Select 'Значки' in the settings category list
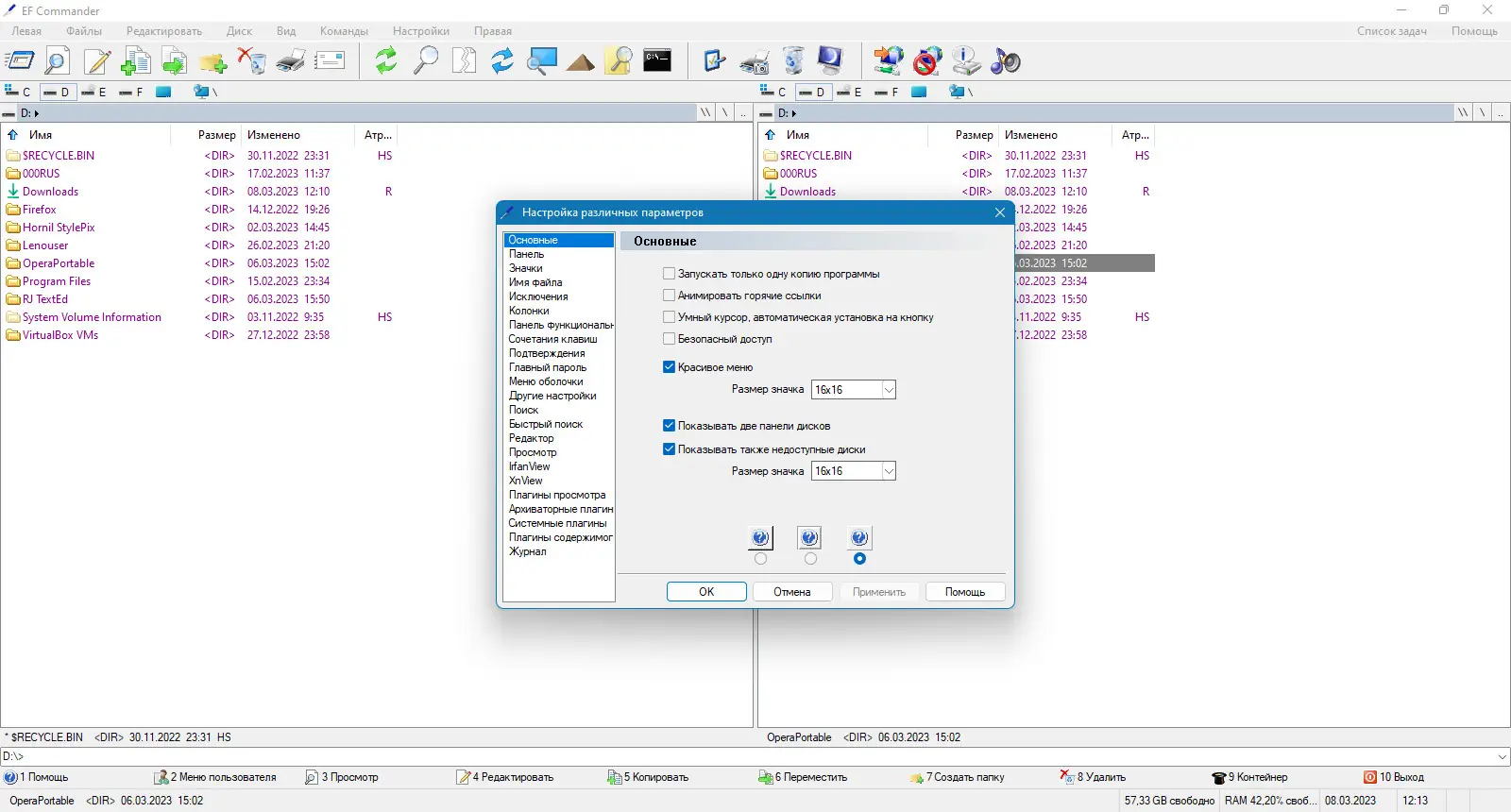This screenshot has width=1511, height=812. pos(526,268)
